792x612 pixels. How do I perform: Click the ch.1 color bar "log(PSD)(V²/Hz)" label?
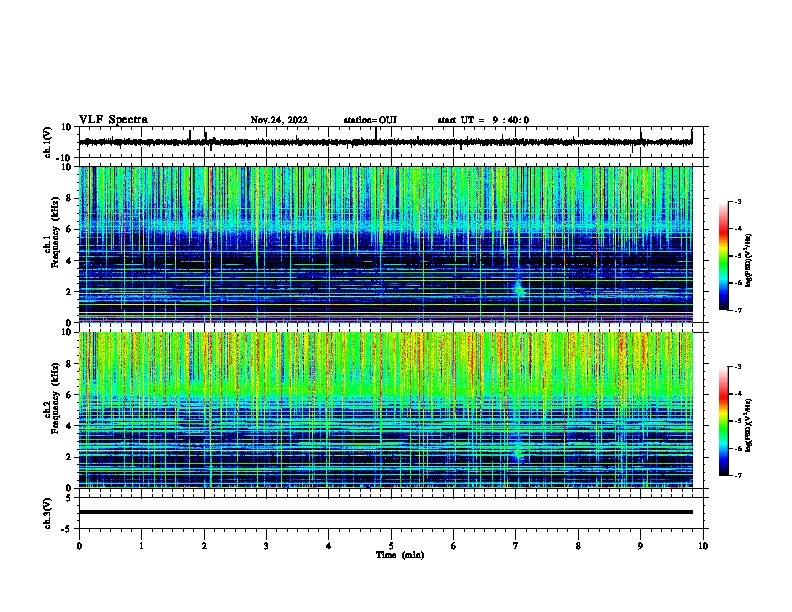point(749,261)
